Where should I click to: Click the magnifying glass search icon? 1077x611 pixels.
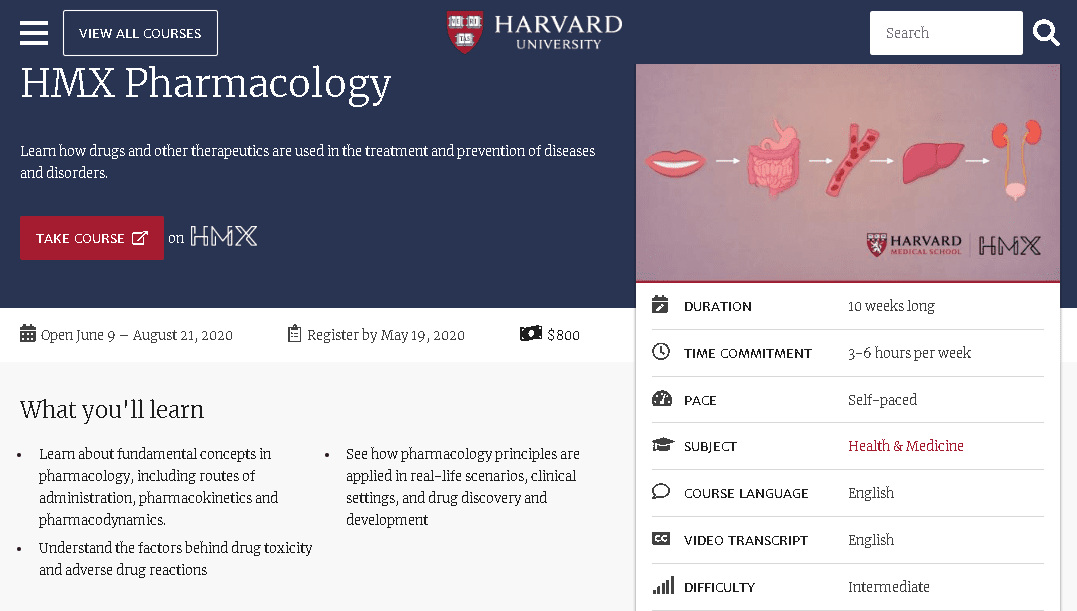point(1046,33)
